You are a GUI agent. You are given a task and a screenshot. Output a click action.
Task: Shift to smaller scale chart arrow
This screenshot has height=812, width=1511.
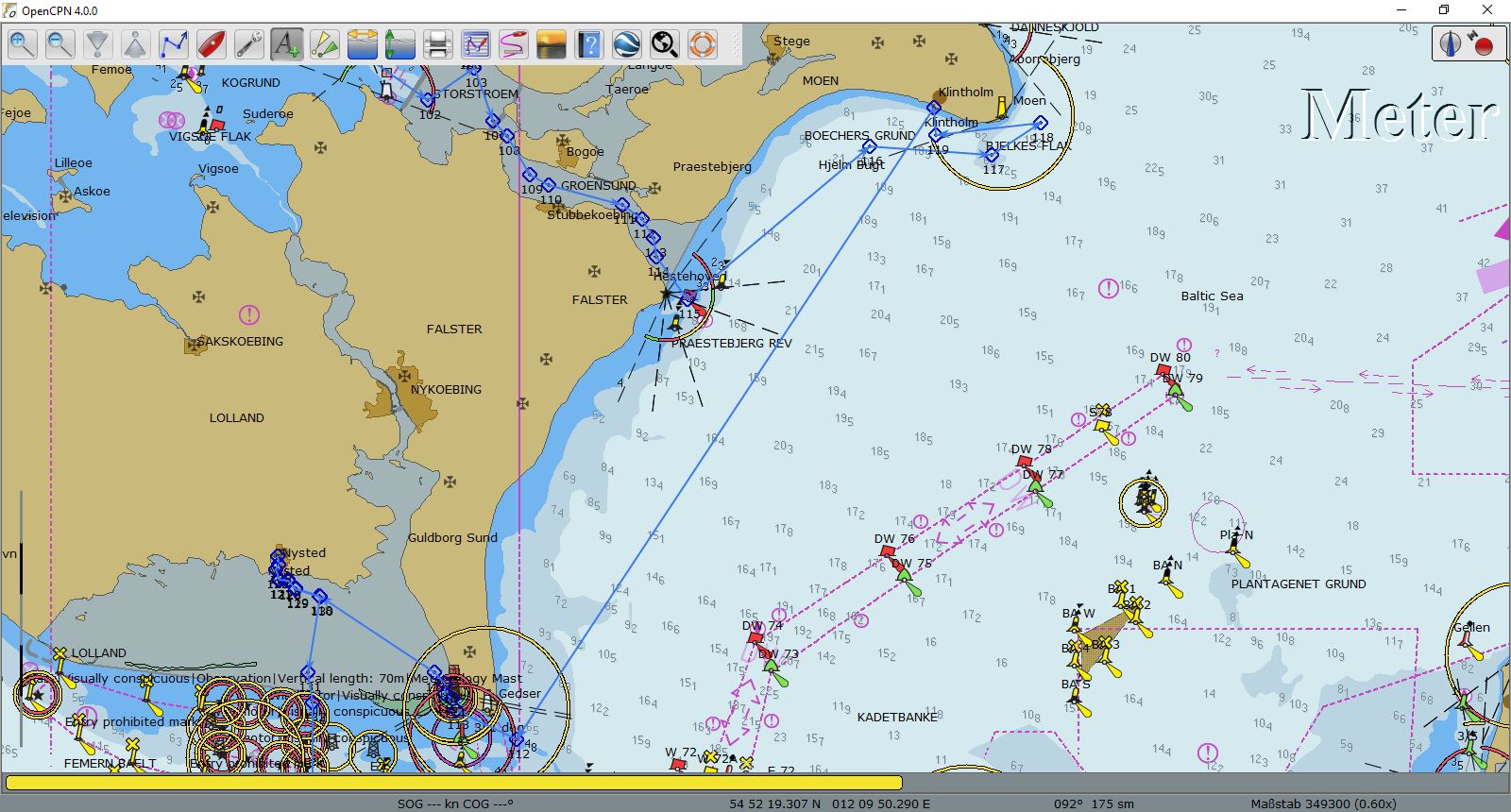98,44
